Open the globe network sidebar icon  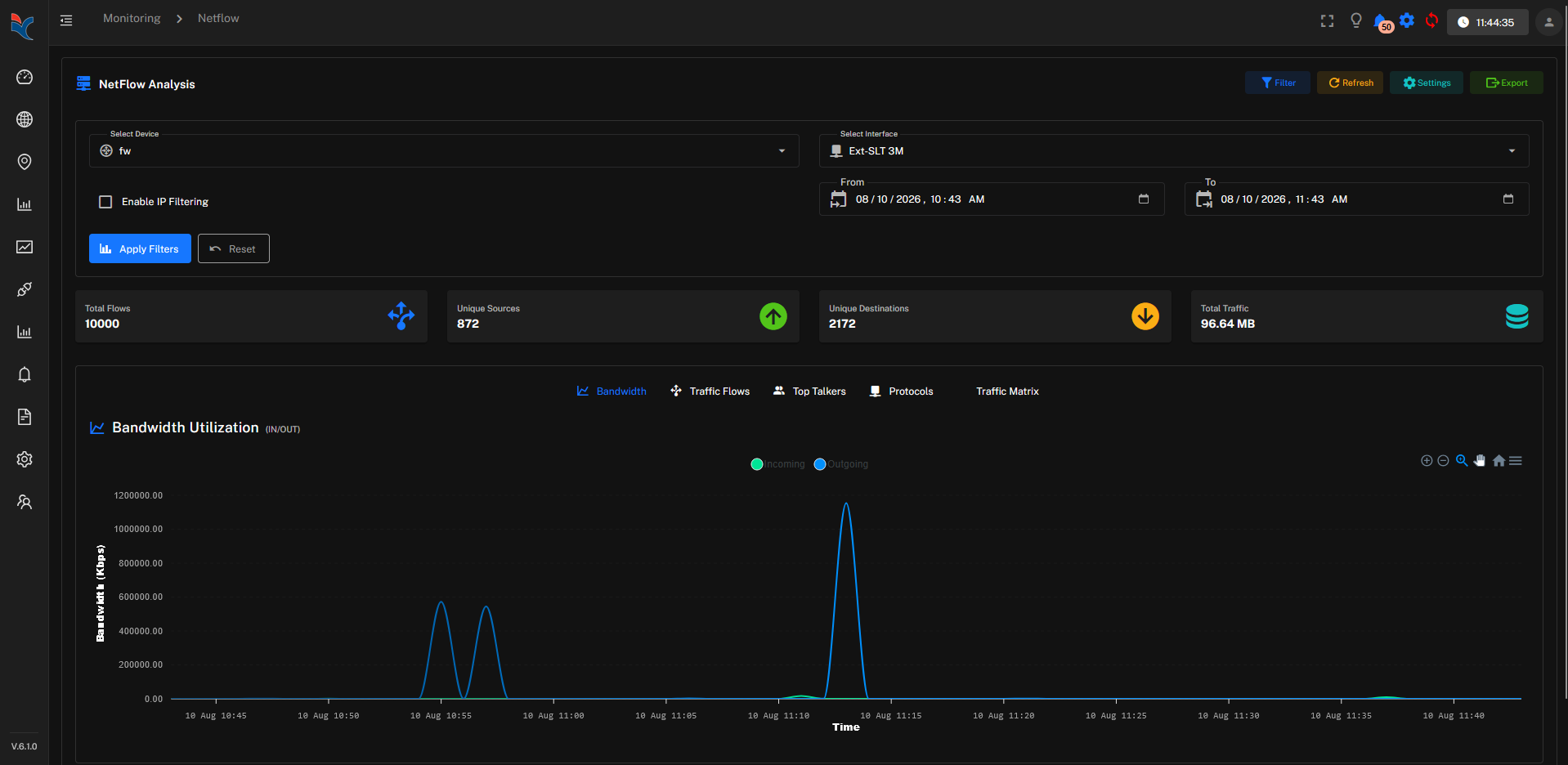[x=25, y=119]
